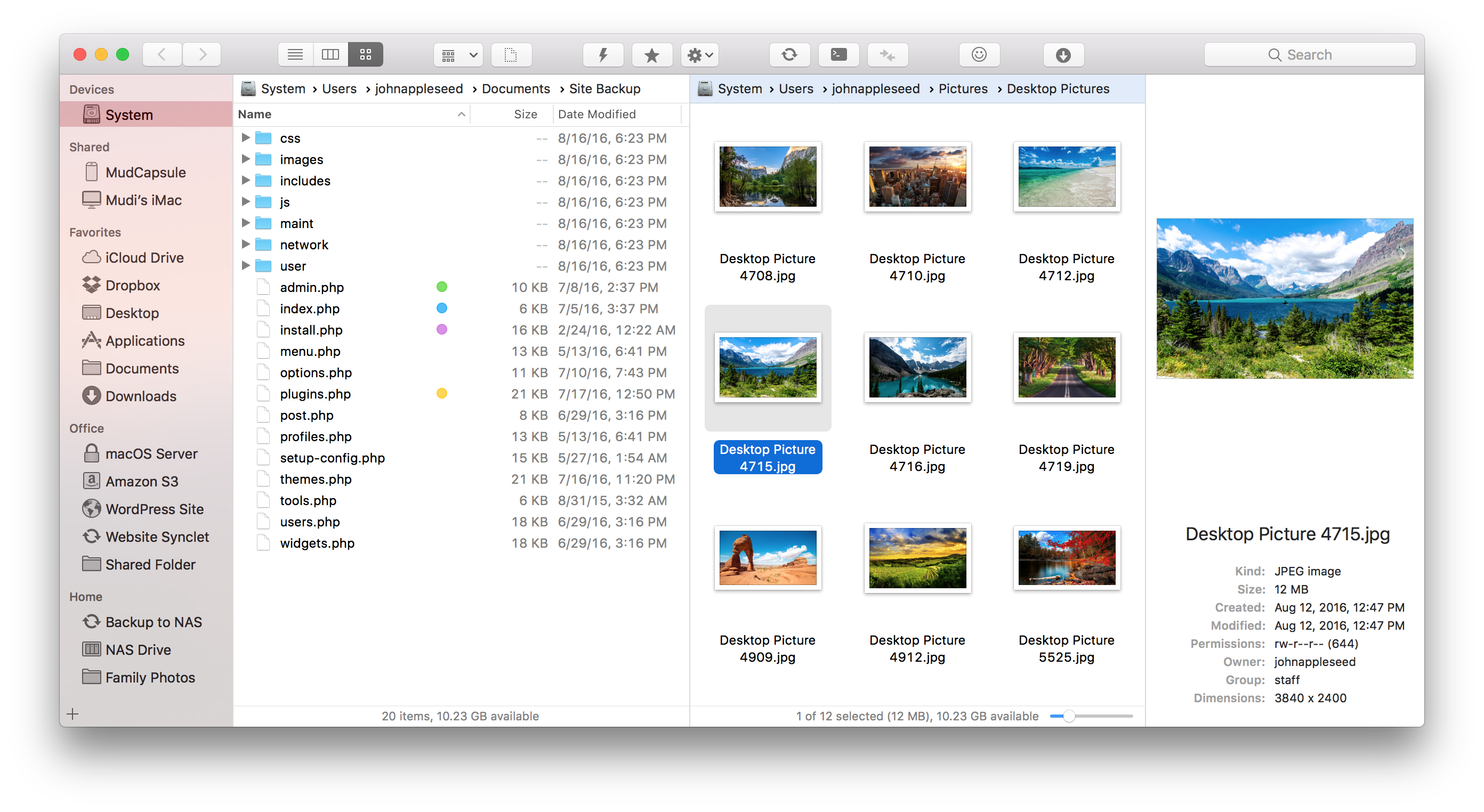Open Desktop Picture 4912.jpg thumbnail

click(917, 557)
